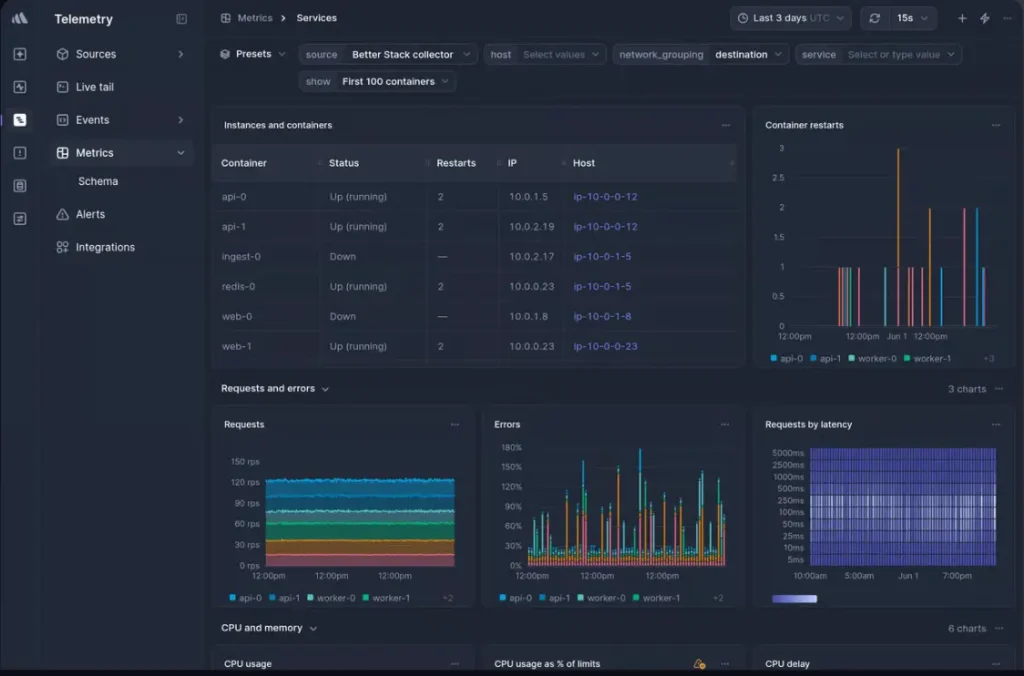Image resolution: width=1024 pixels, height=676 pixels.
Task: Click the plus square rail icon
Action: 20,54
